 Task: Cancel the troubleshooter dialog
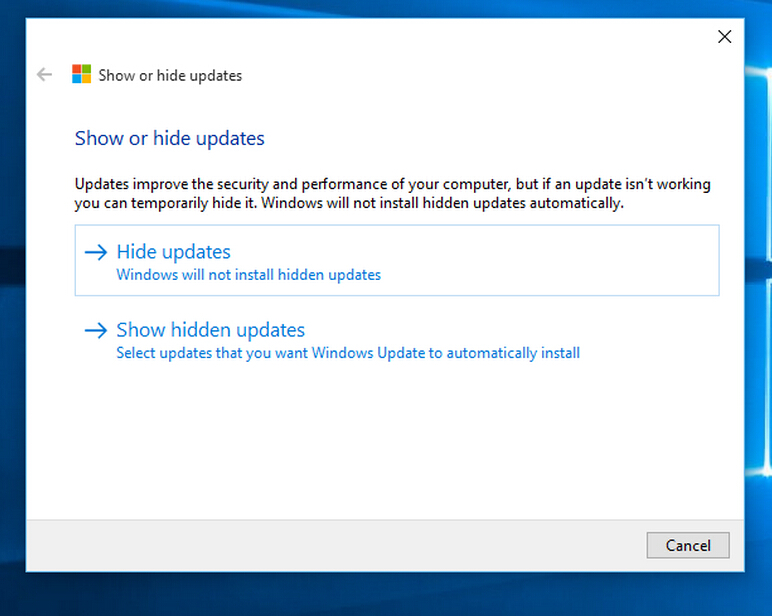688,545
